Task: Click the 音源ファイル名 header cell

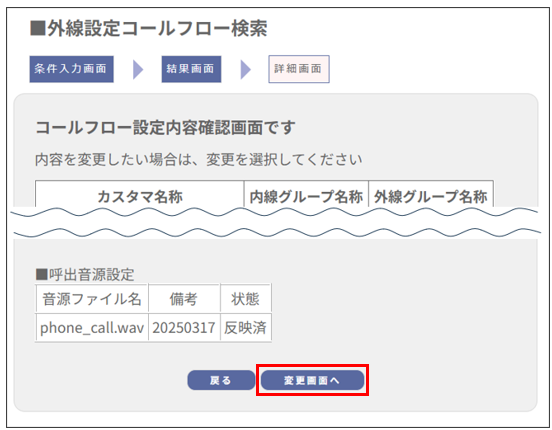Action: click(92, 299)
